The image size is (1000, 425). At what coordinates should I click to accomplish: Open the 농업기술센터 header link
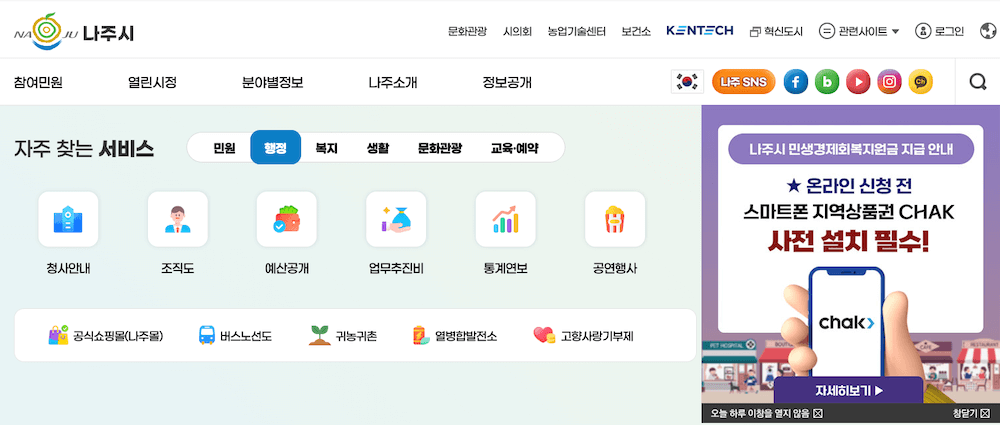click(x=577, y=31)
